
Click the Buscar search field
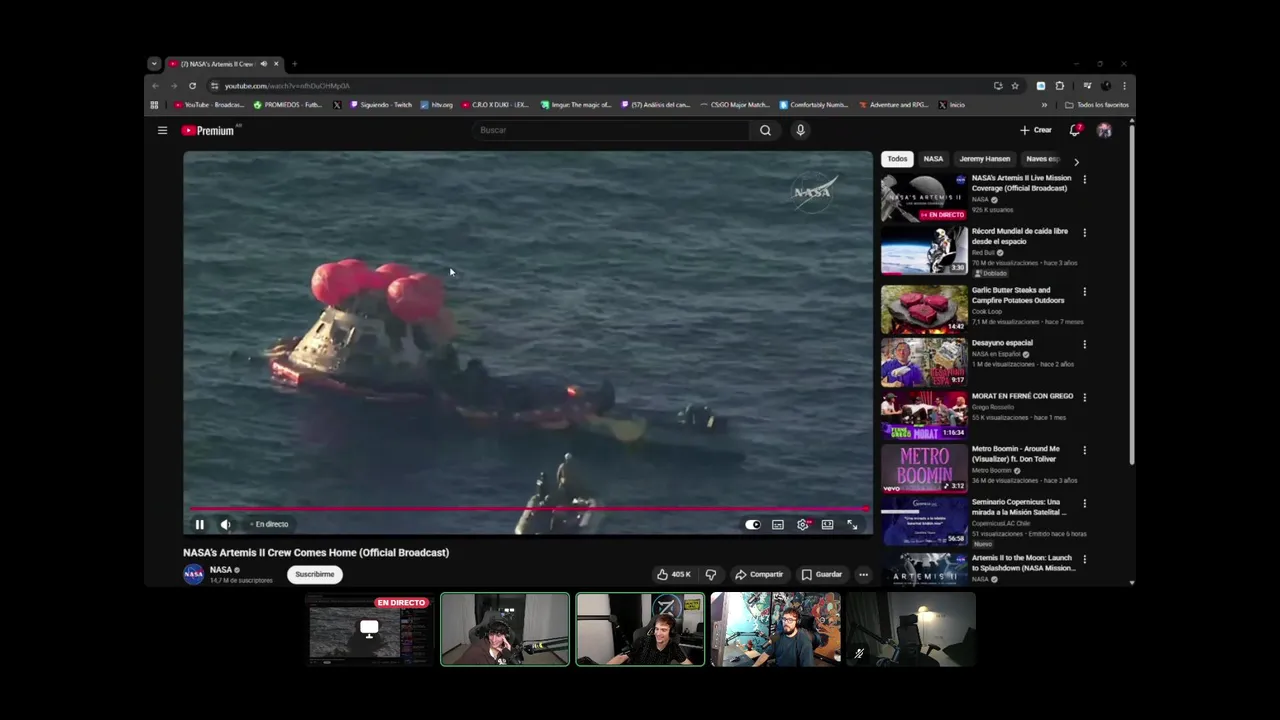[x=610, y=130]
